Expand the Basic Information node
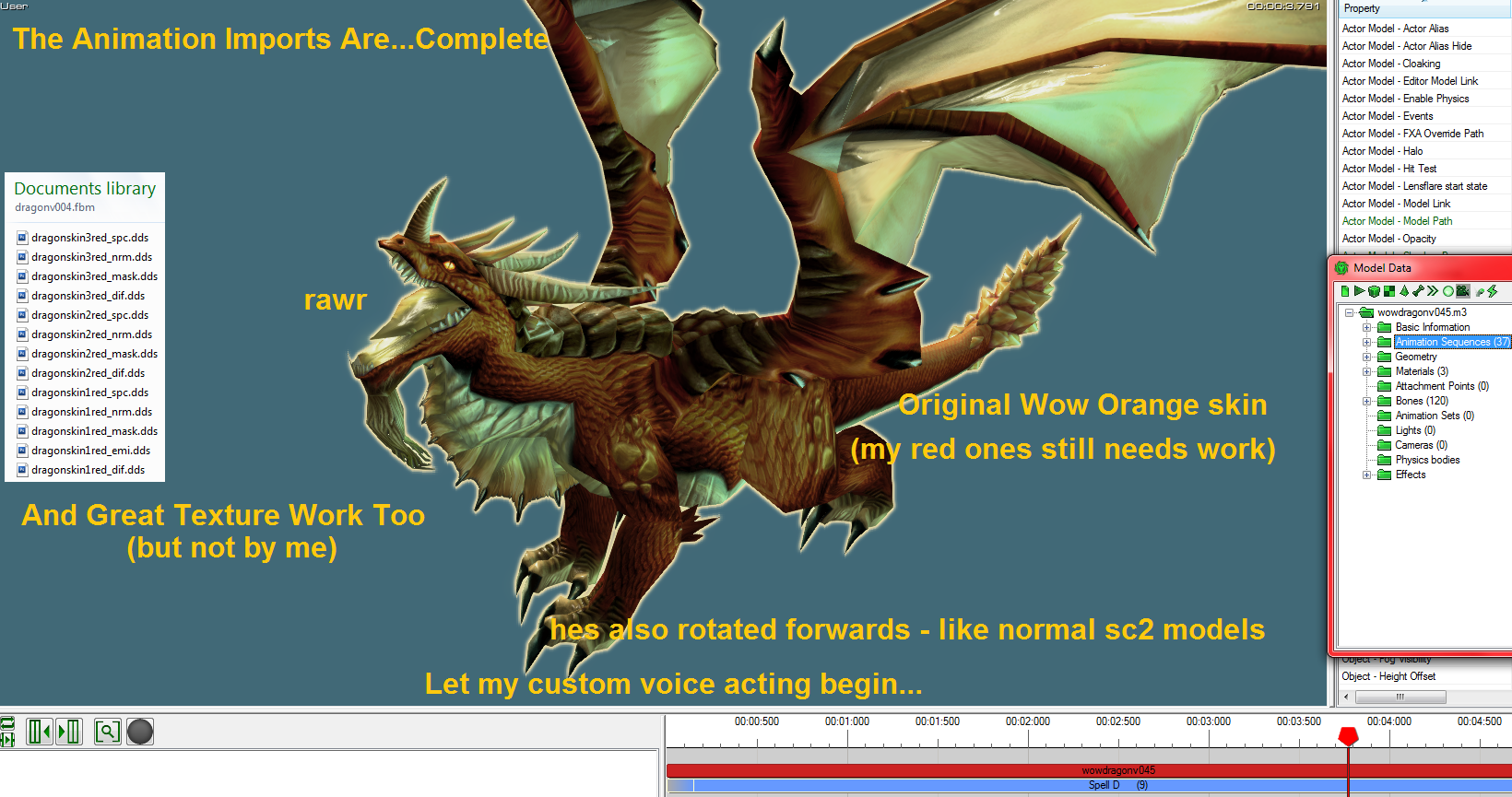The image size is (1512, 797). click(x=1367, y=327)
